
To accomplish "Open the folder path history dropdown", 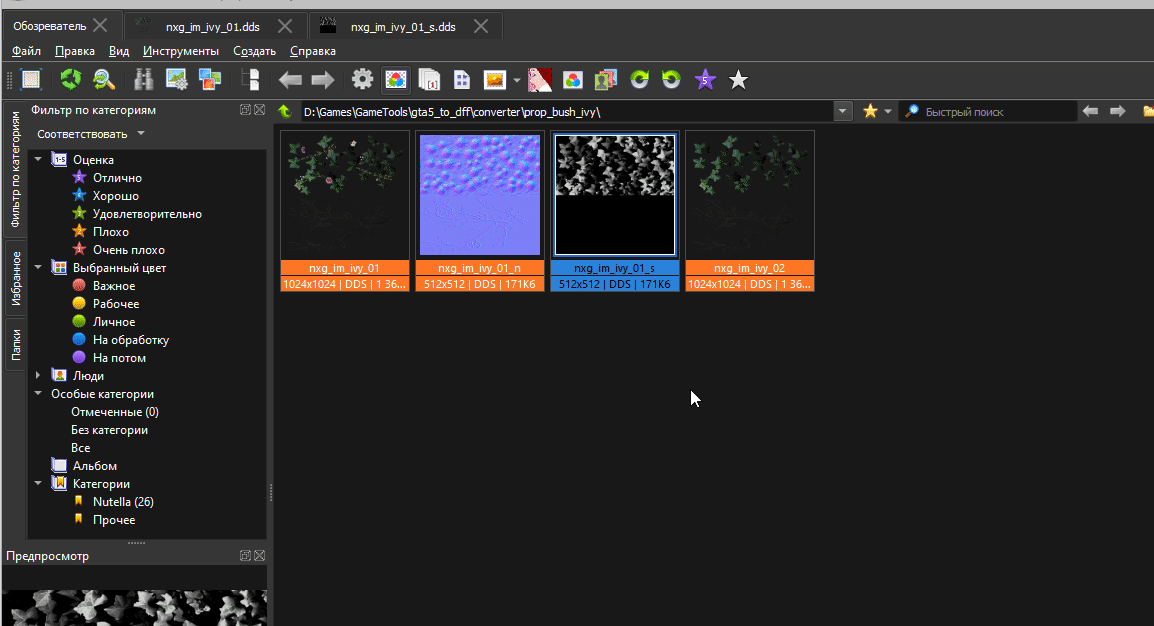I will (x=843, y=111).
